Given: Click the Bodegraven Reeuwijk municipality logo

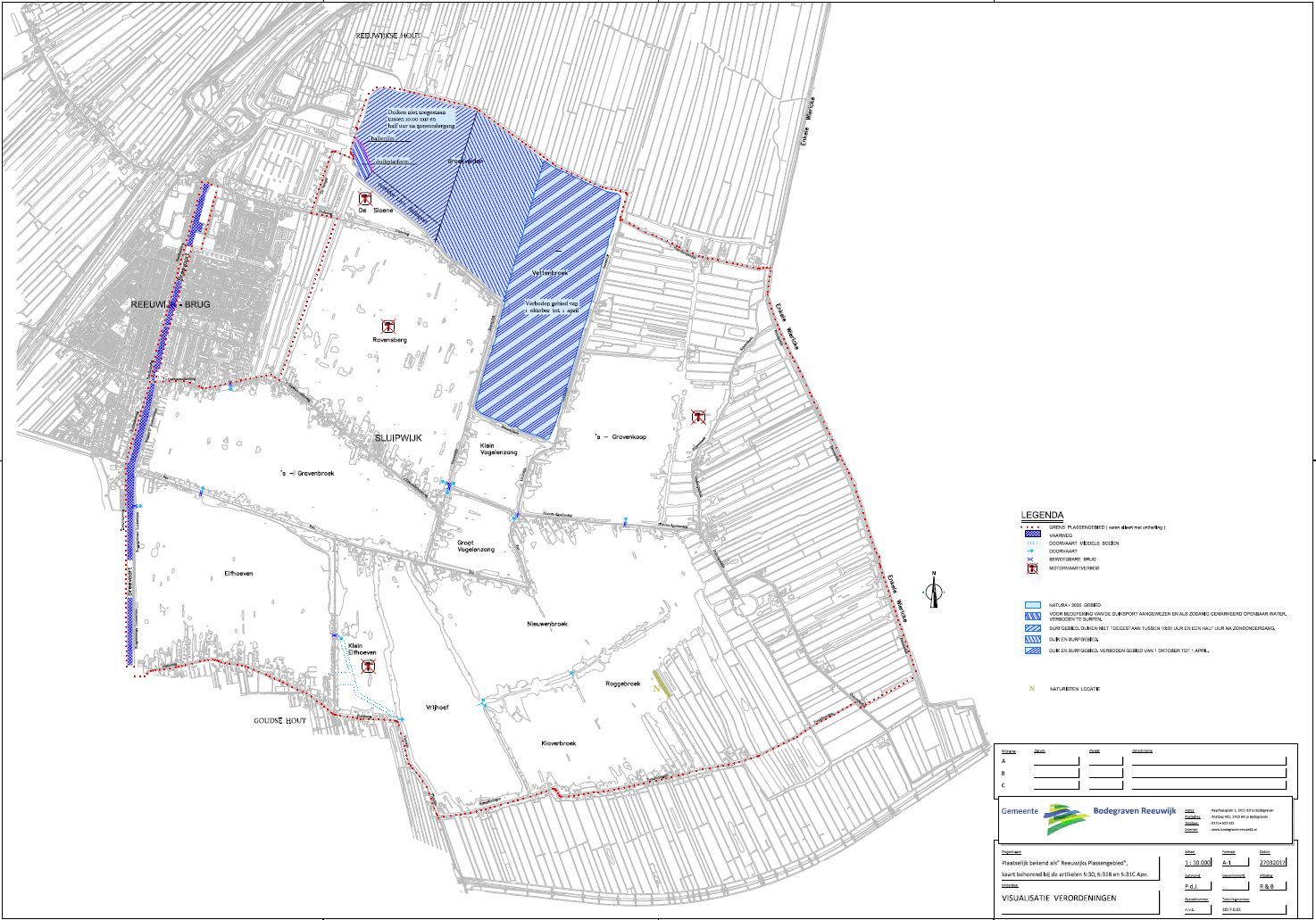Looking at the screenshot, I should tap(1067, 818).
